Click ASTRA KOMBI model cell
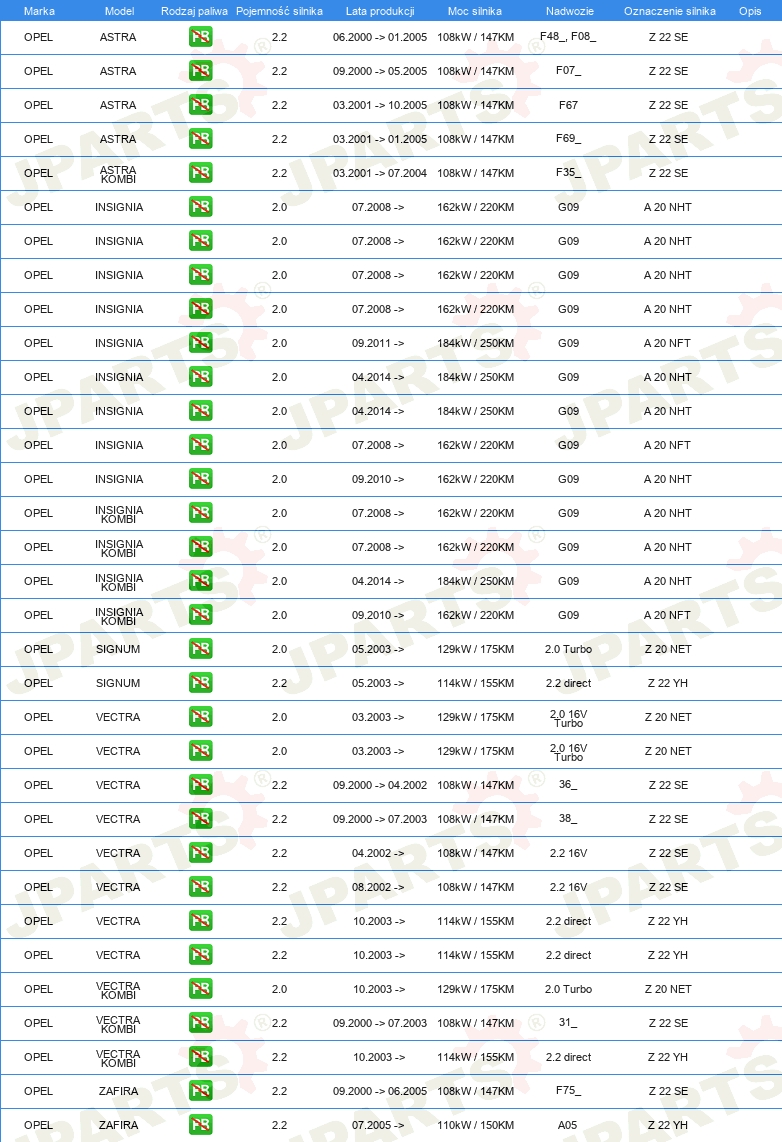The image size is (782, 1142). [118, 174]
